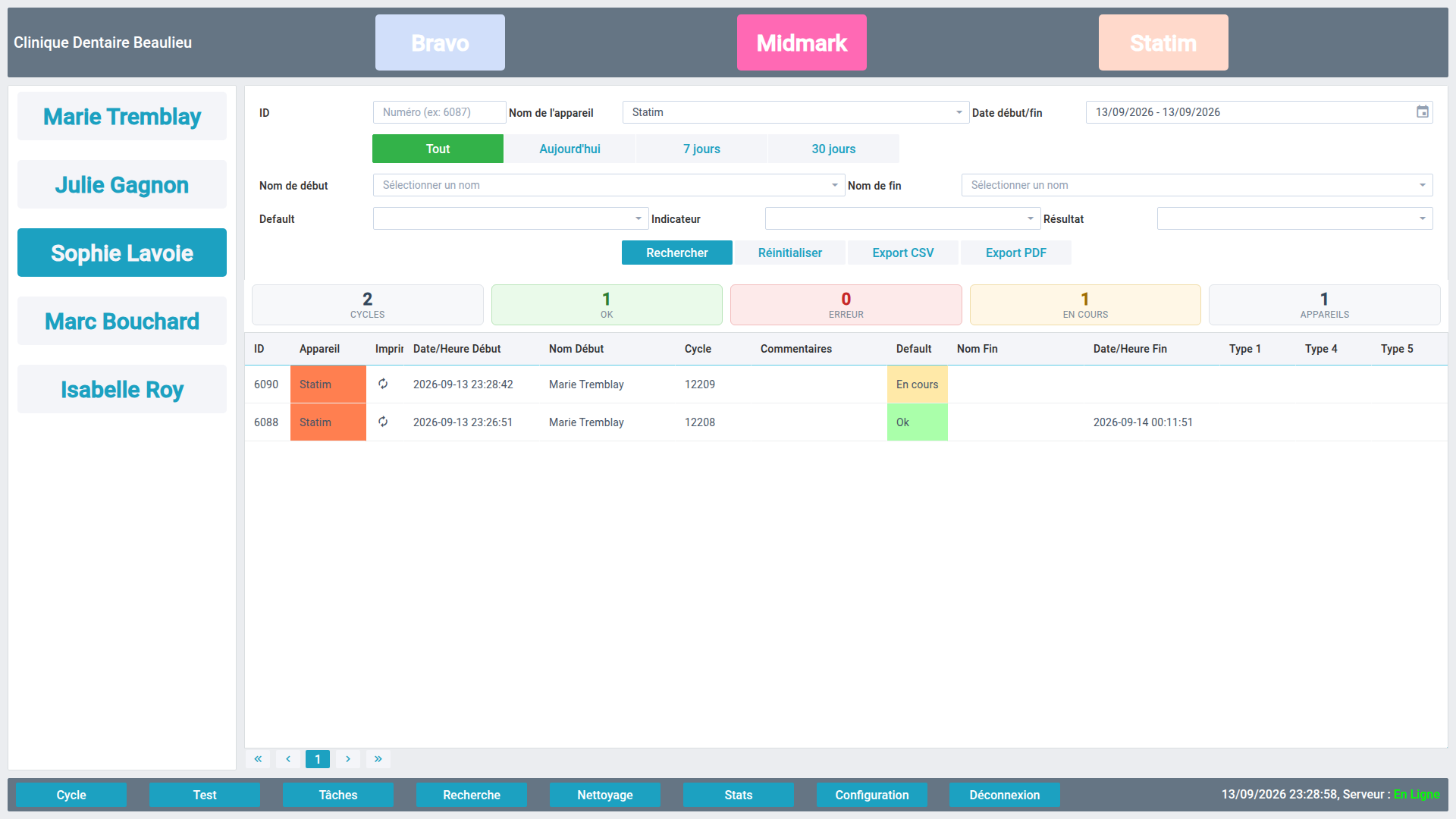Open the Cycle section in bottom bar

point(71,795)
